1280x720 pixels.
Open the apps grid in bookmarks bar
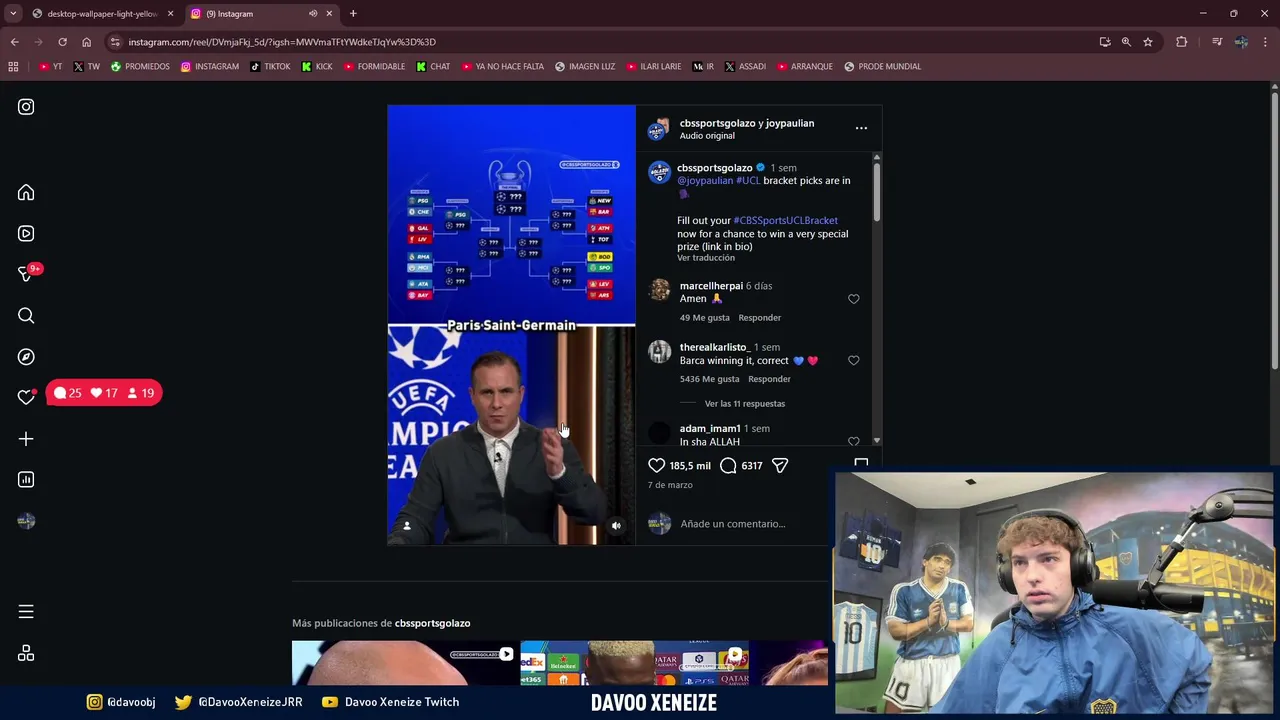pyautogui.click(x=13, y=66)
